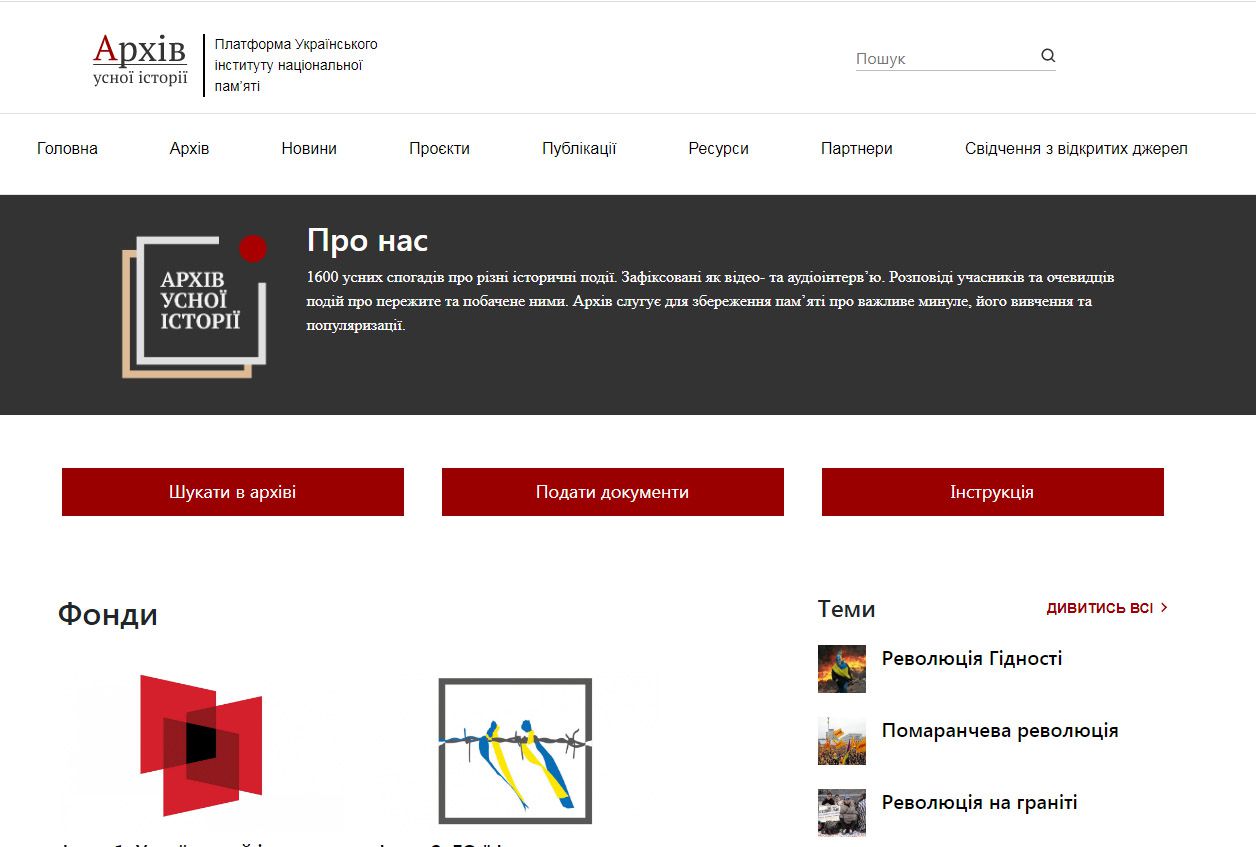Open the Архів усної історії site logo
This screenshot has width=1256, height=847.
[x=140, y=60]
